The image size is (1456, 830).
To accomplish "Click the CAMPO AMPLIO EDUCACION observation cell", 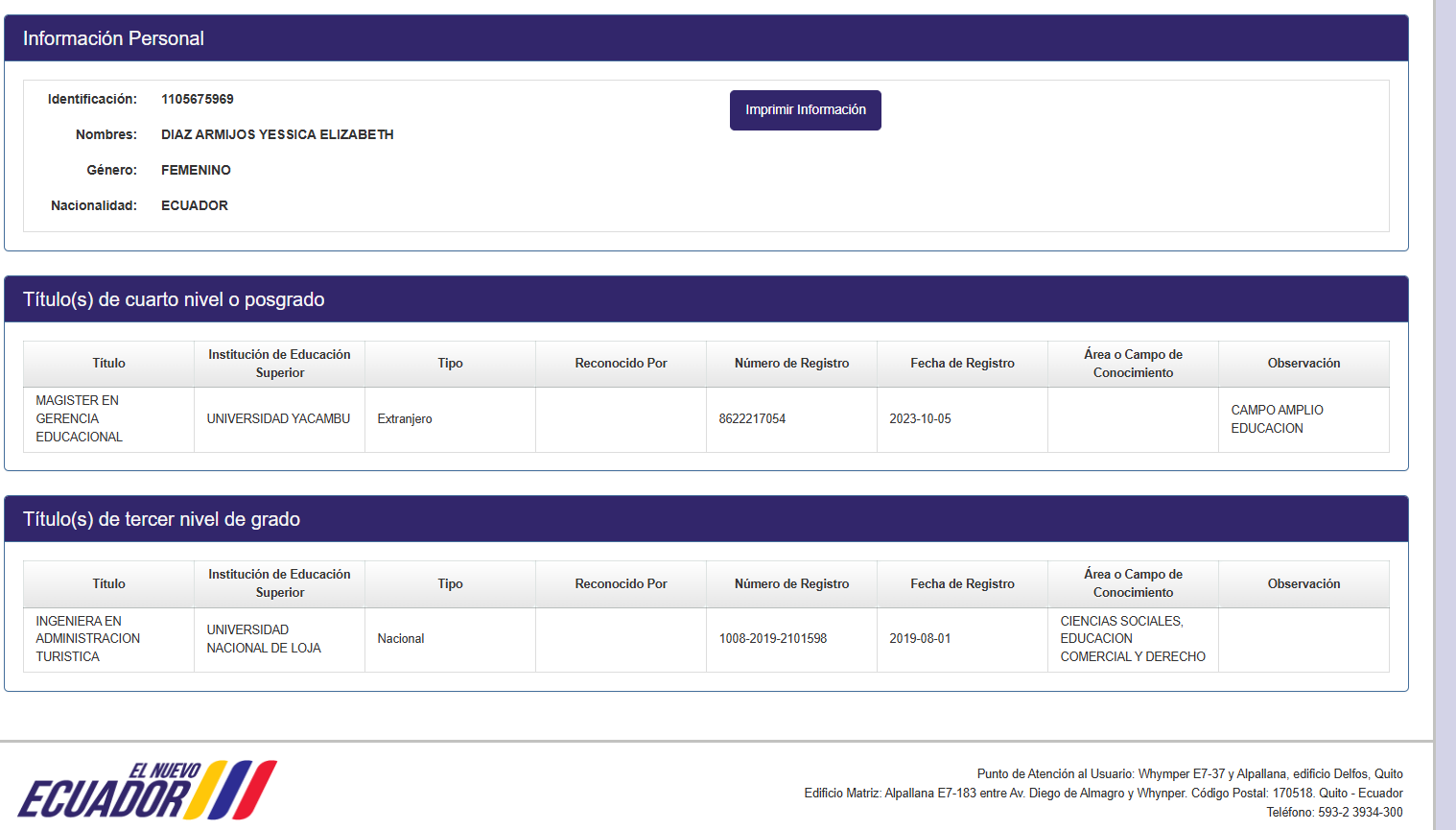I will (x=1277, y=418).
